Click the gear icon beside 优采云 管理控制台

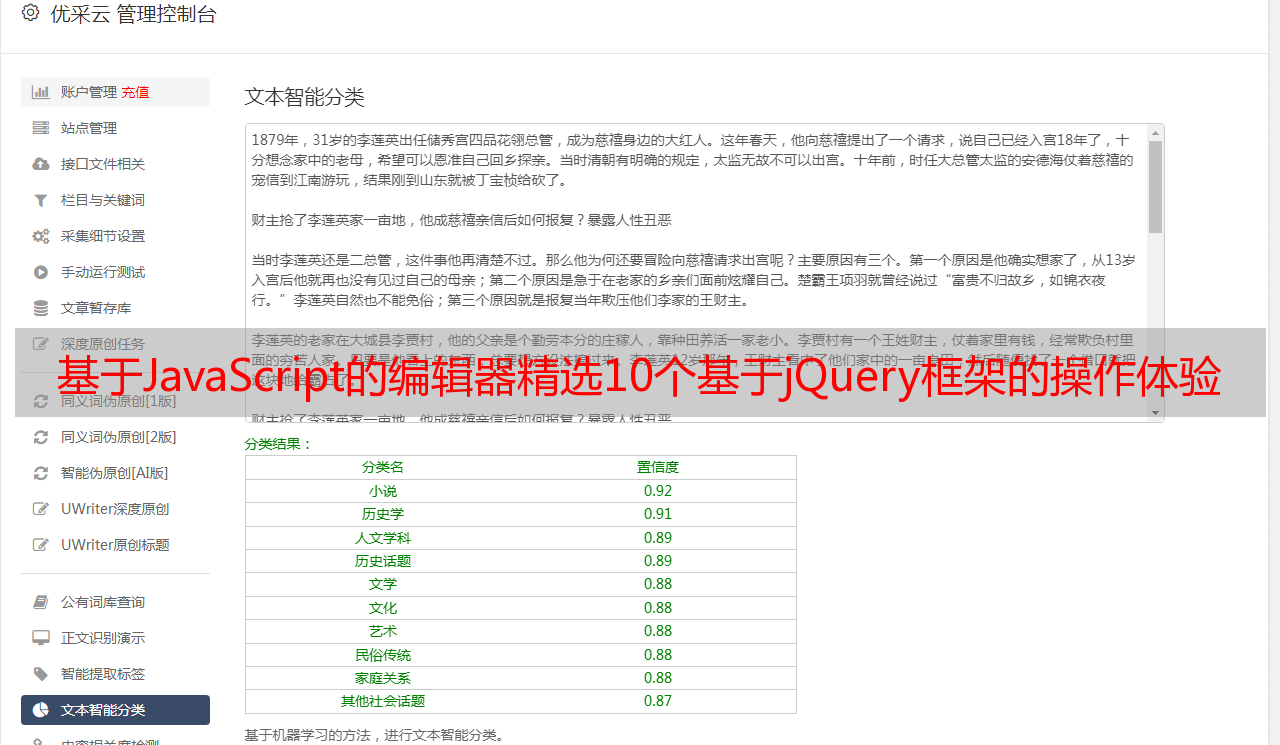pos(30,13)
